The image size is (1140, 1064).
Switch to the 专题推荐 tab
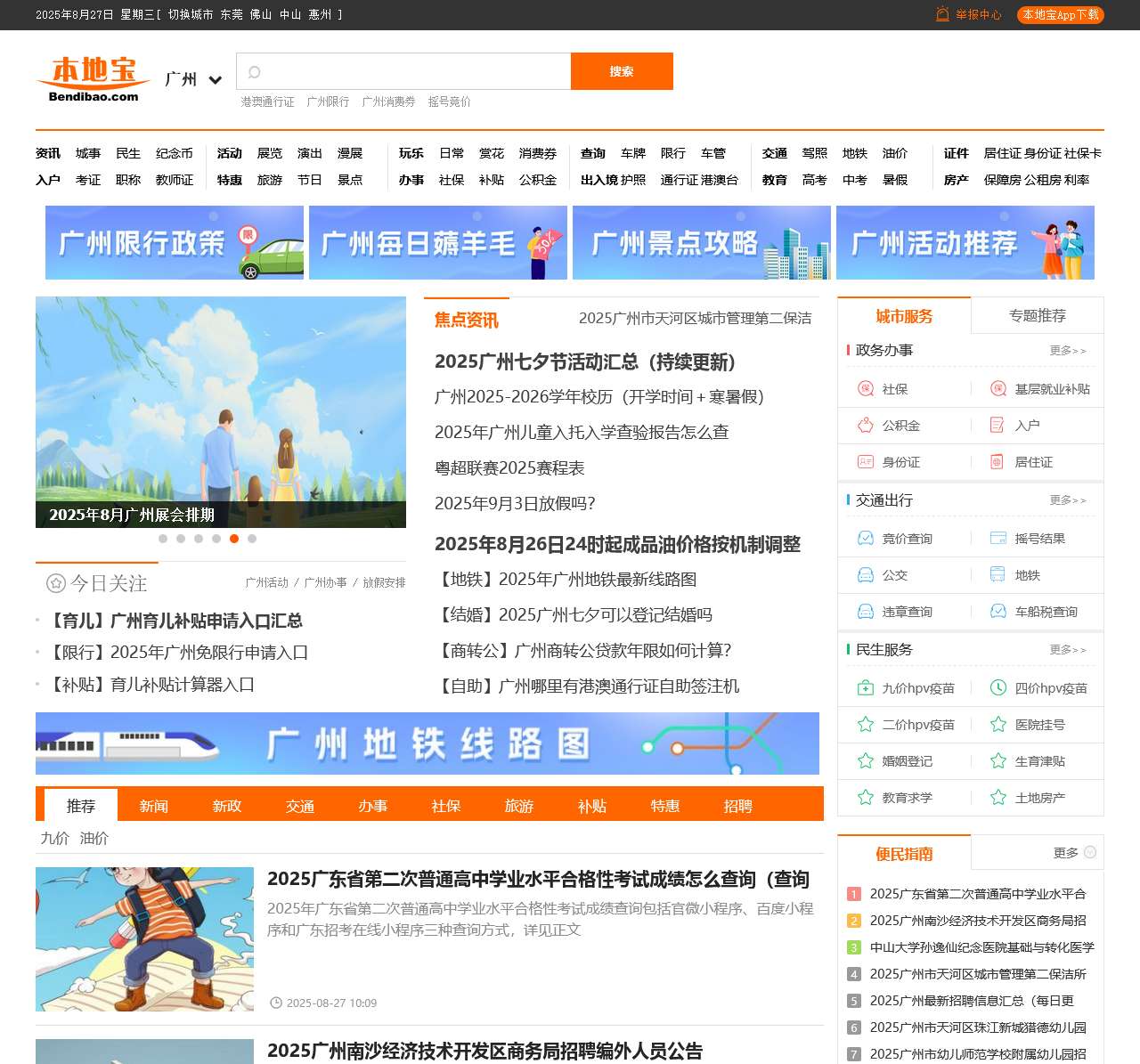point(1037,316)
